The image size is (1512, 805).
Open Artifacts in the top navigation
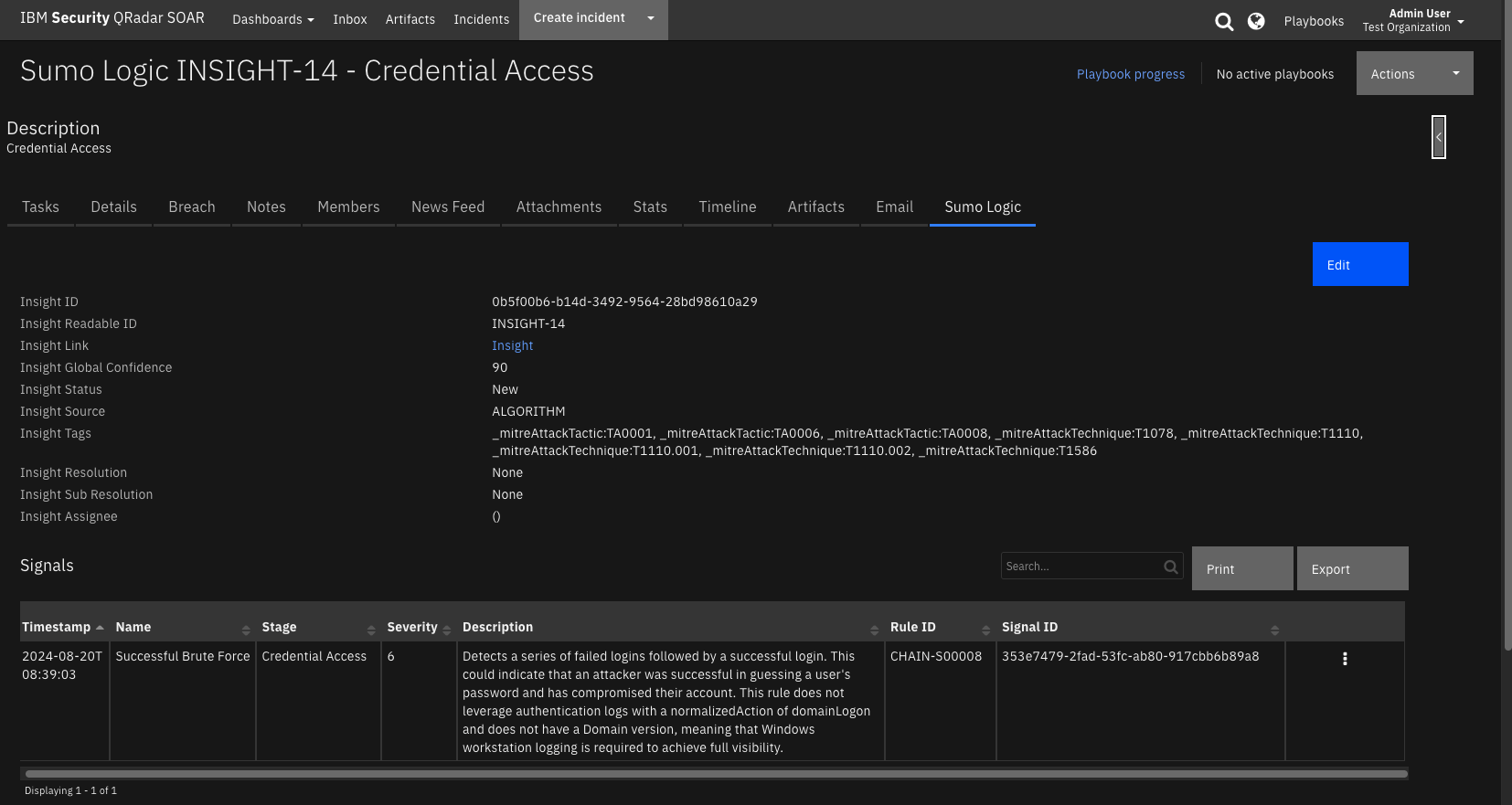point(410,19)
